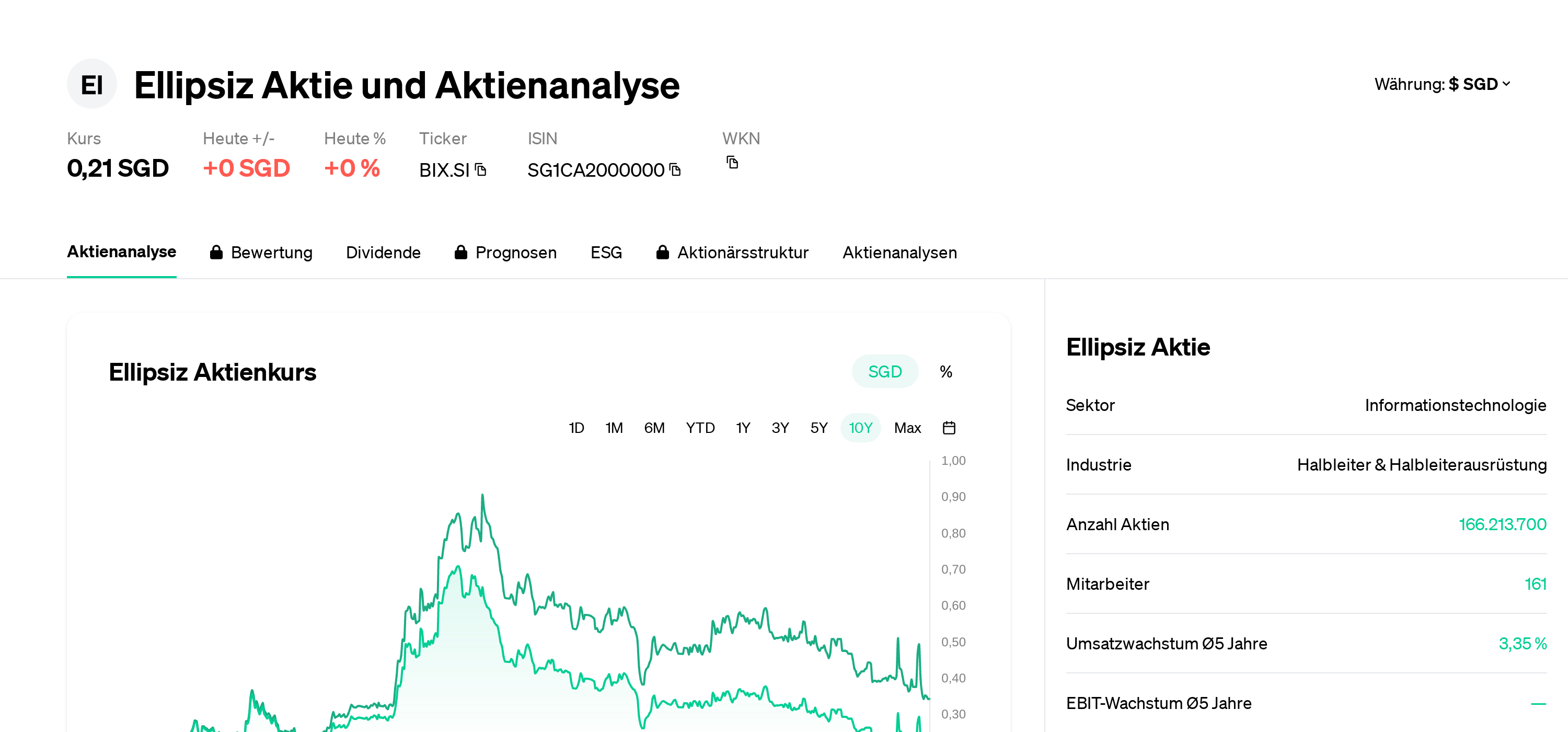
Task: Copy the ticker BIX.SI via copy icon
Action: coord(481,170)
